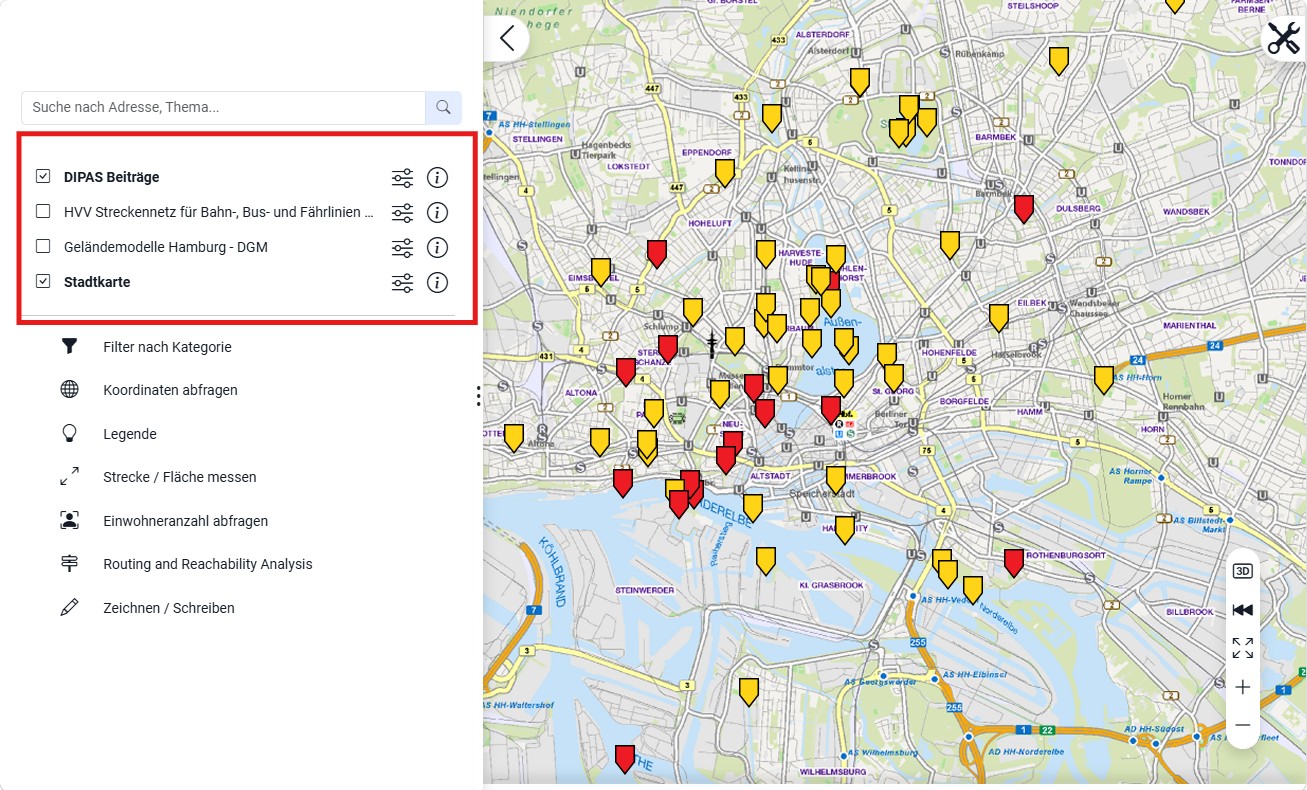Show info for HVV Streckennetz layer
This screenshot has width=1307, height=790.
tap(437, 213)
